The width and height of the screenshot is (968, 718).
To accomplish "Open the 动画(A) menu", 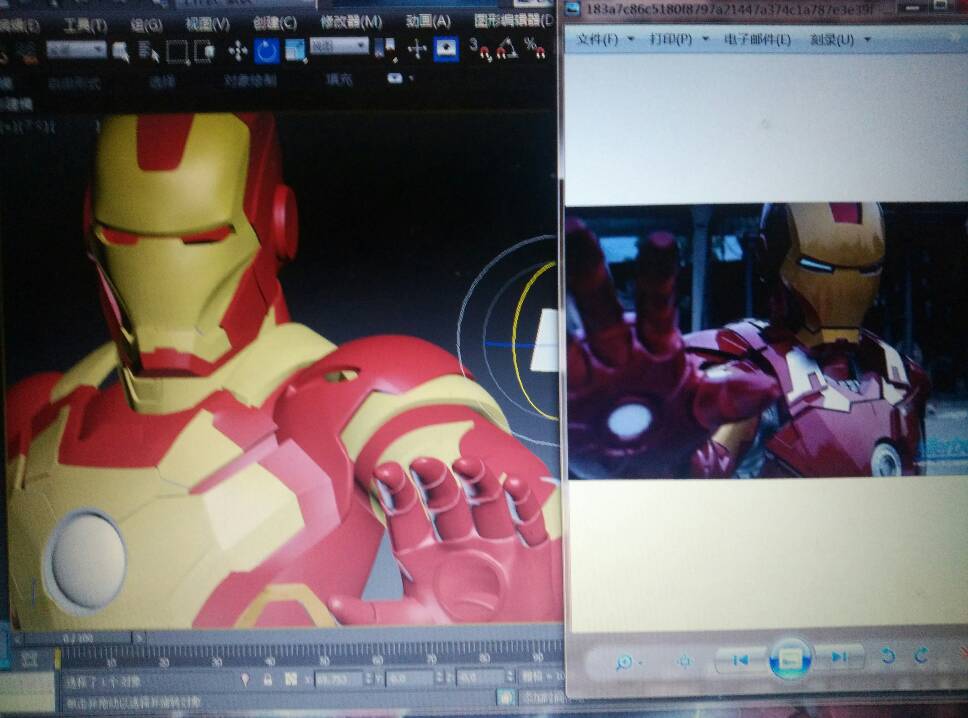I will pyautogui.click(x=427, y=22).
